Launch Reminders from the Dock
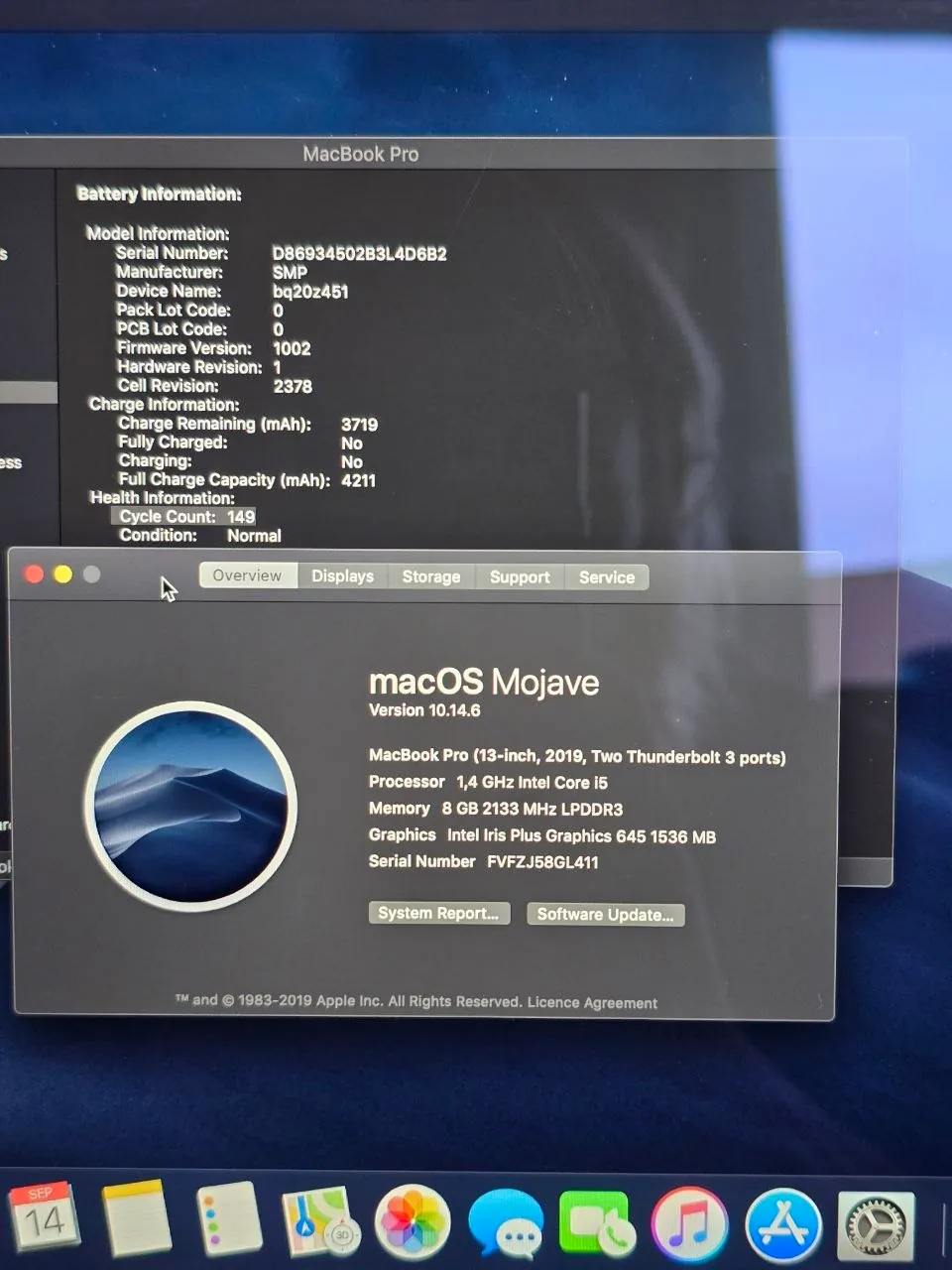 pyautogui.click(x=228, y=1219)
